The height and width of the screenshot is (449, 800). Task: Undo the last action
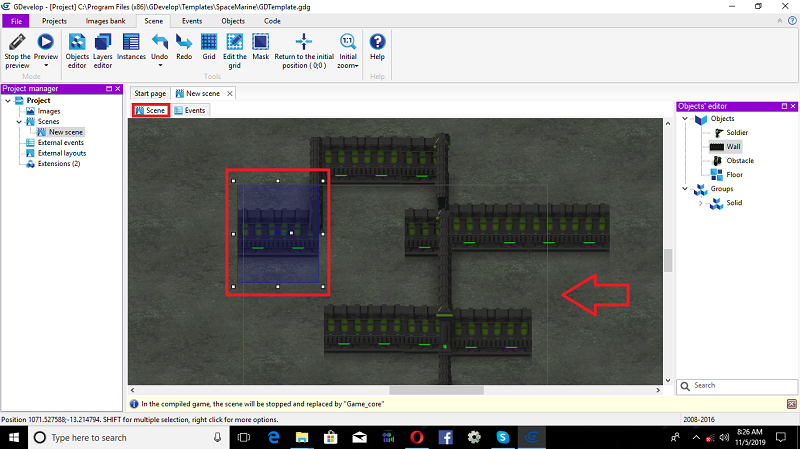click(160, 46)
